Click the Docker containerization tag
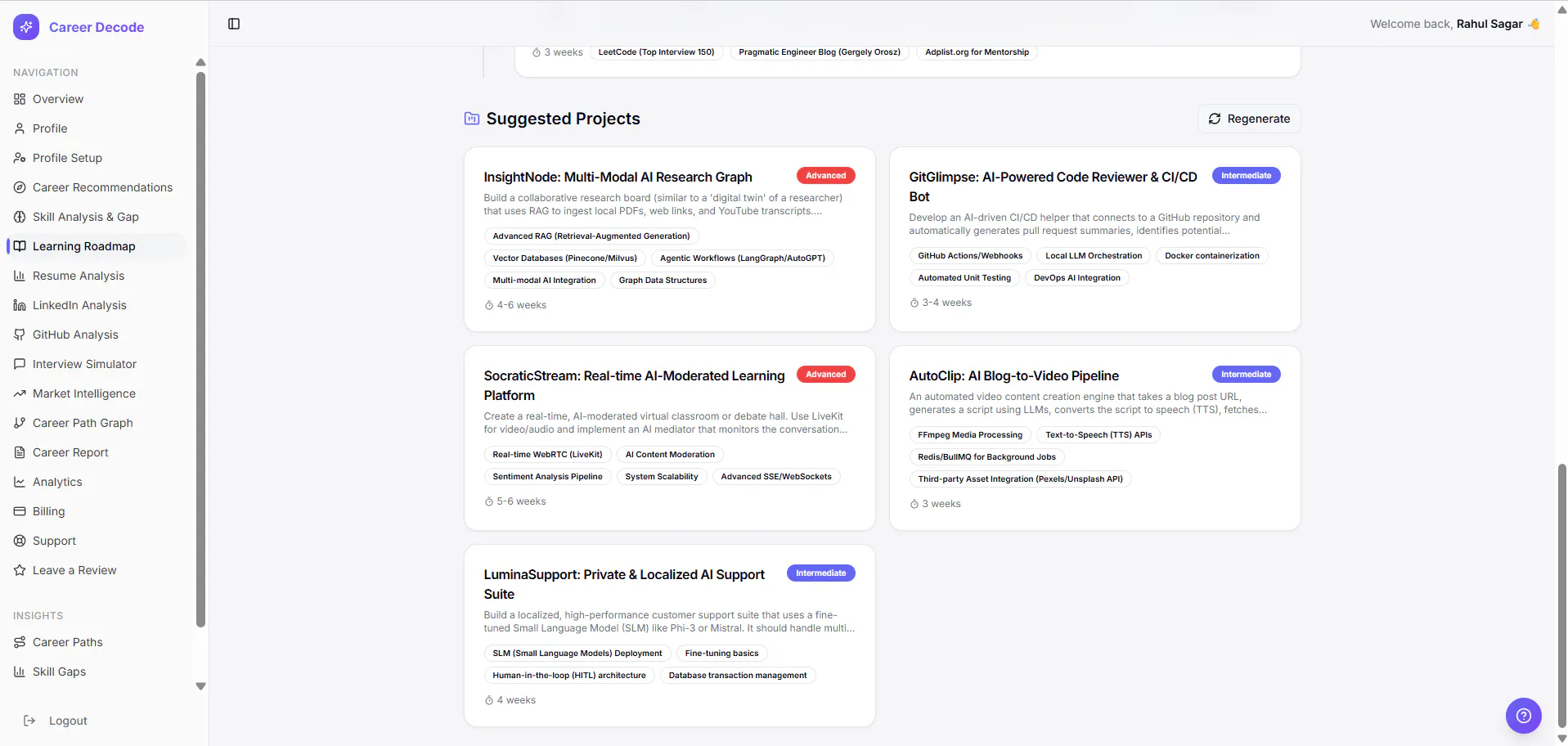The width and height of the screenshot is (1568, 746). pyautogui.click(x=1211, y=255)
